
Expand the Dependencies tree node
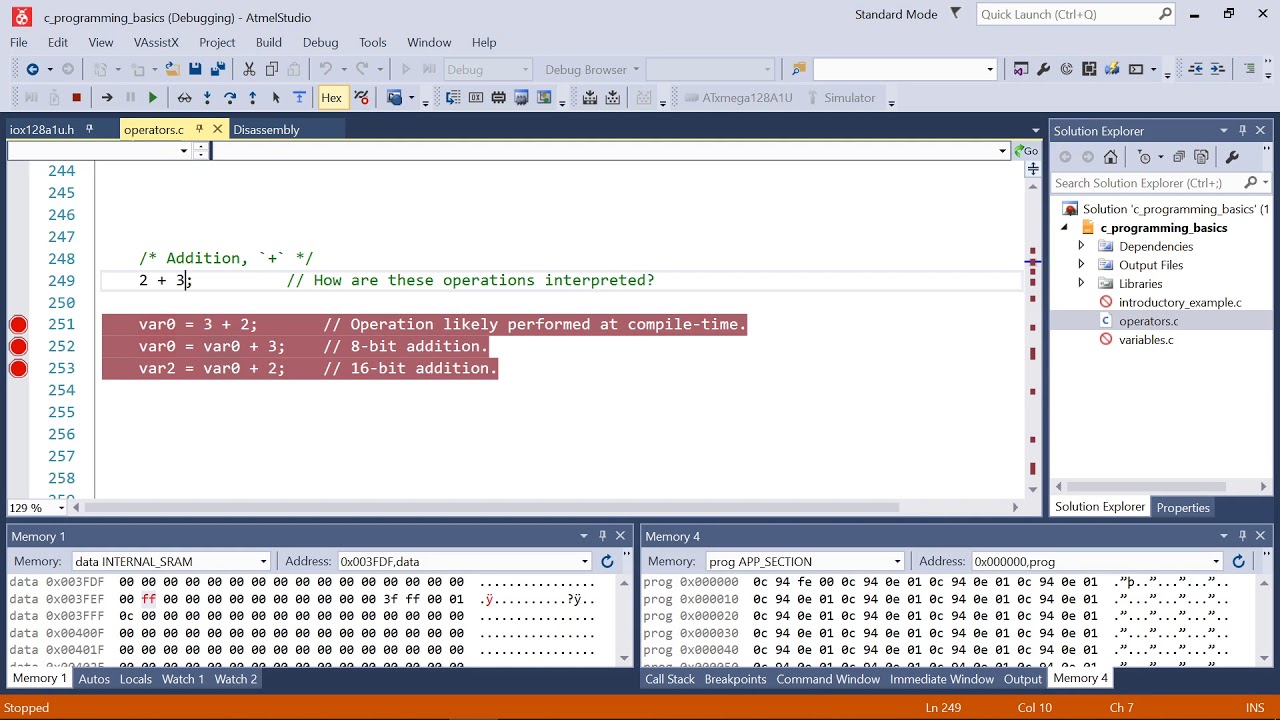[1081, 246]
